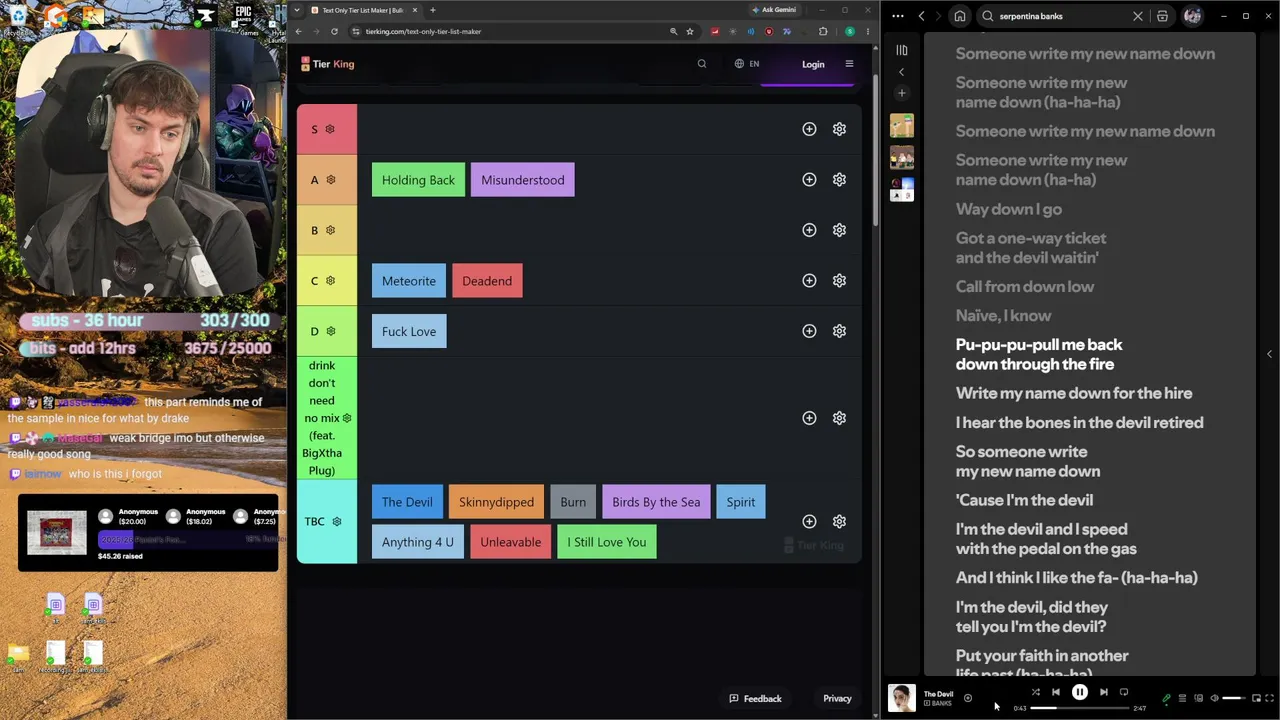The width and height of the screenshot is (1280, 720).
Task: Go to the previous track
Action: [x=1056, y=692]
